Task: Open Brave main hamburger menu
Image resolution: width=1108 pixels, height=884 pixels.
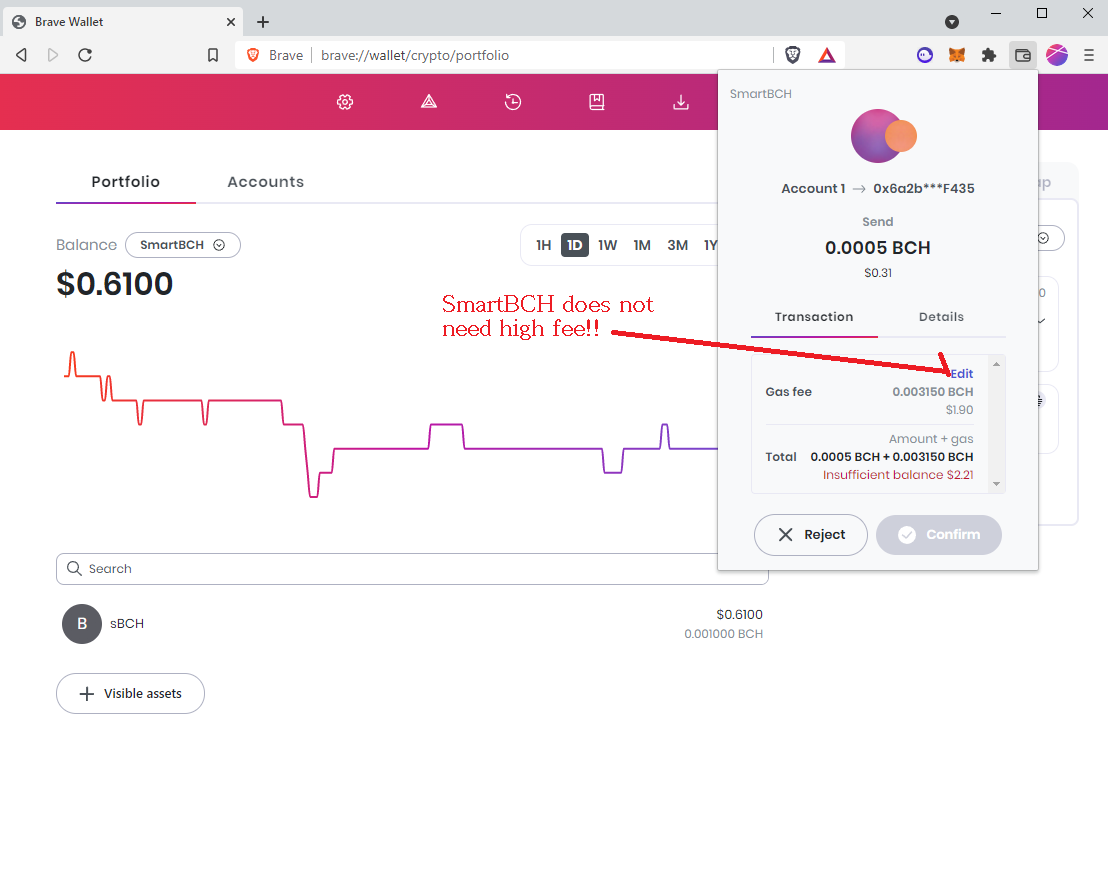Action: [1089, 55]
